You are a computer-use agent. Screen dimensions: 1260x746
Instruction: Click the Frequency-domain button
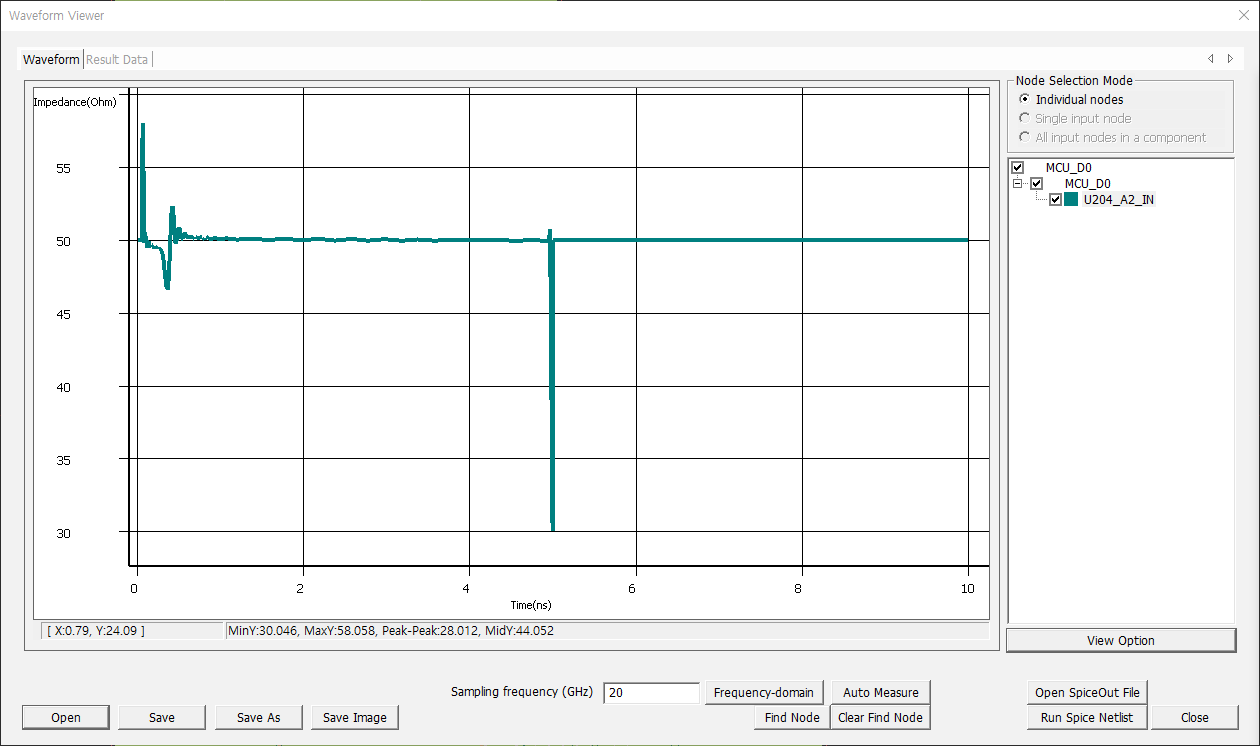(764, 693)
